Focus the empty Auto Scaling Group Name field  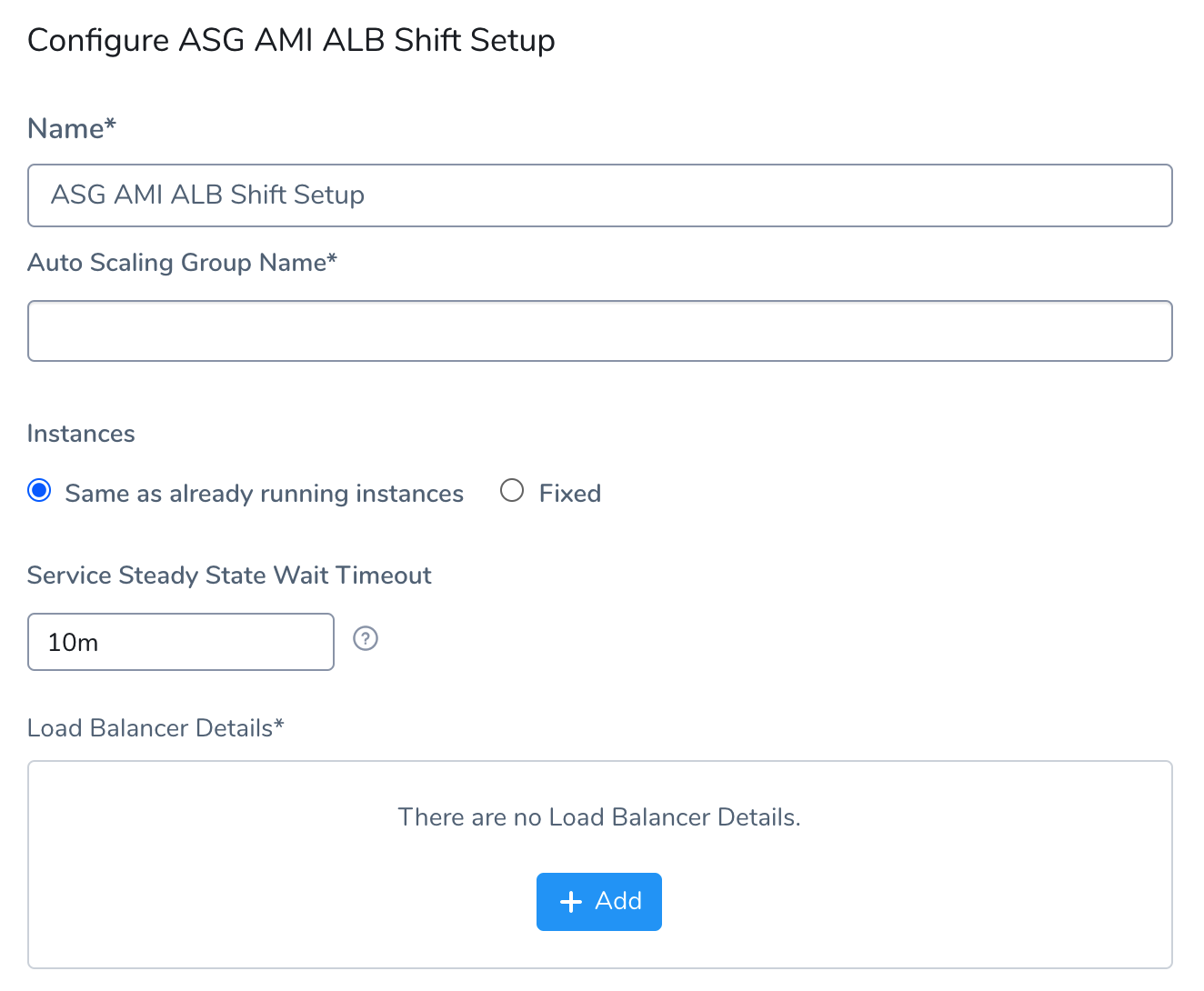(x=600, y=331)
